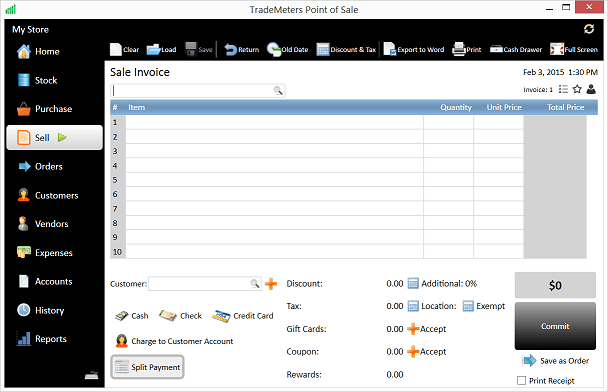The image size is (608, 392).
Task: Select invoice row 5 item cell
Action: pyautogui.click(x=274, y=180)
